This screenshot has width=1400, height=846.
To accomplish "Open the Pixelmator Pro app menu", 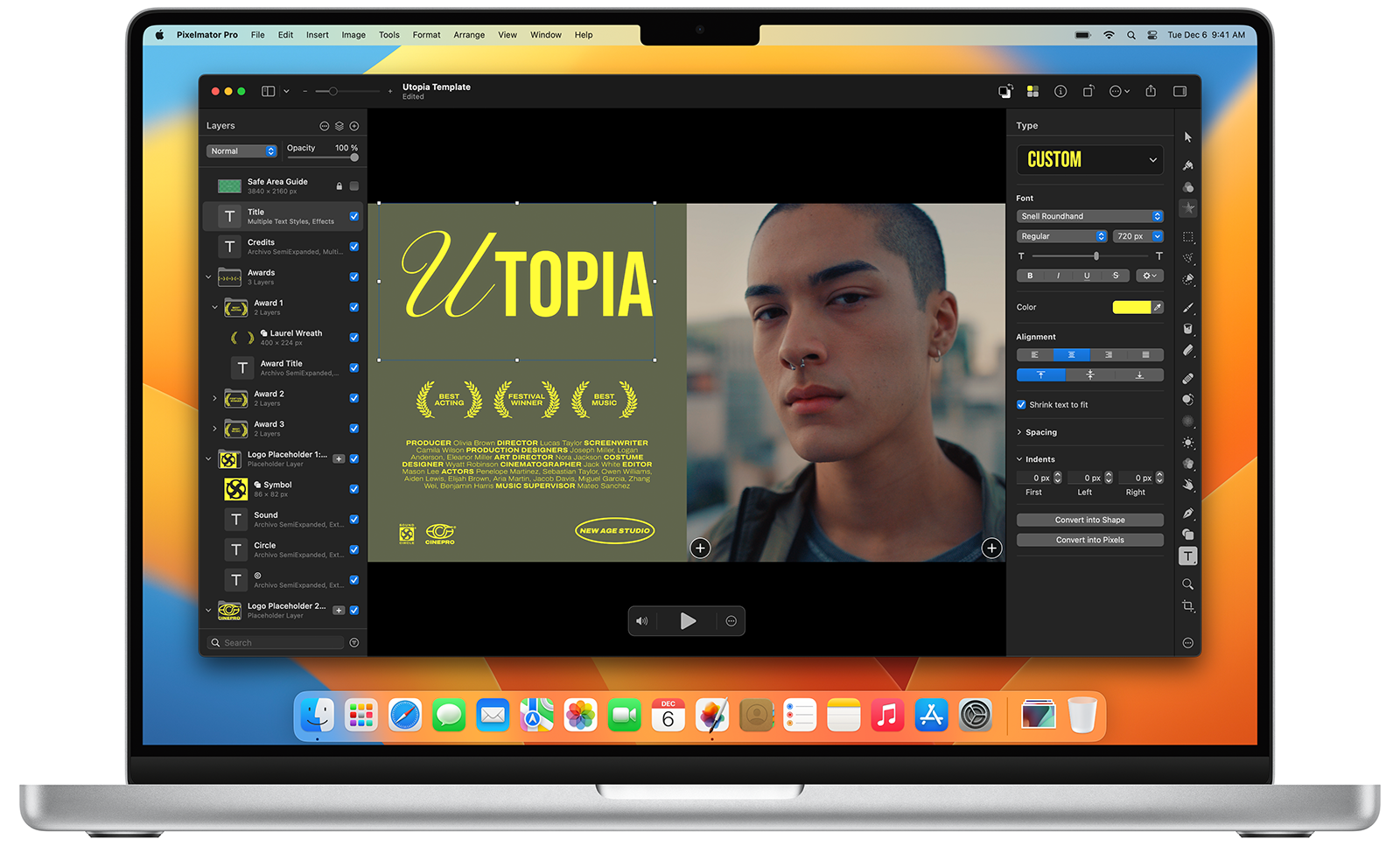I will coord(207,35).
